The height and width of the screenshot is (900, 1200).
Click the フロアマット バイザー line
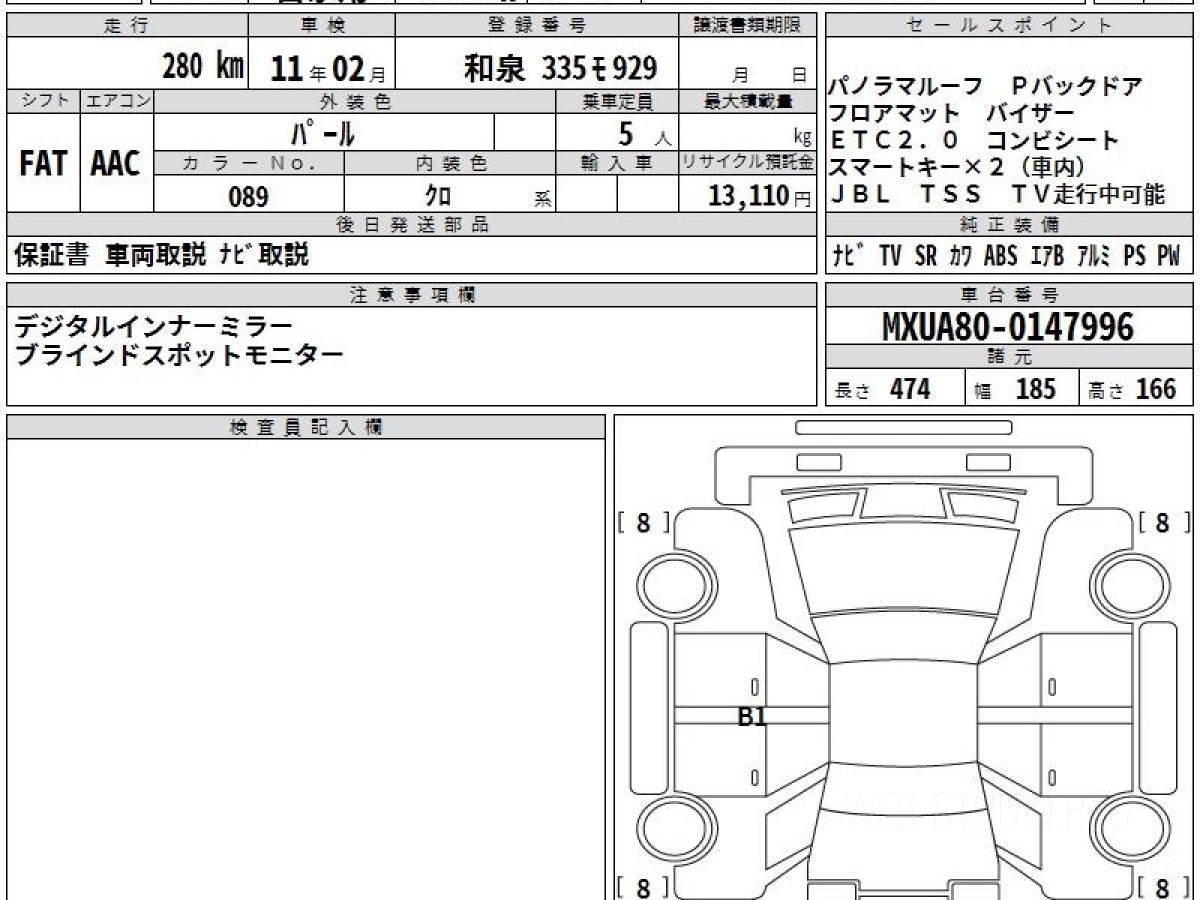coord(952,114)
